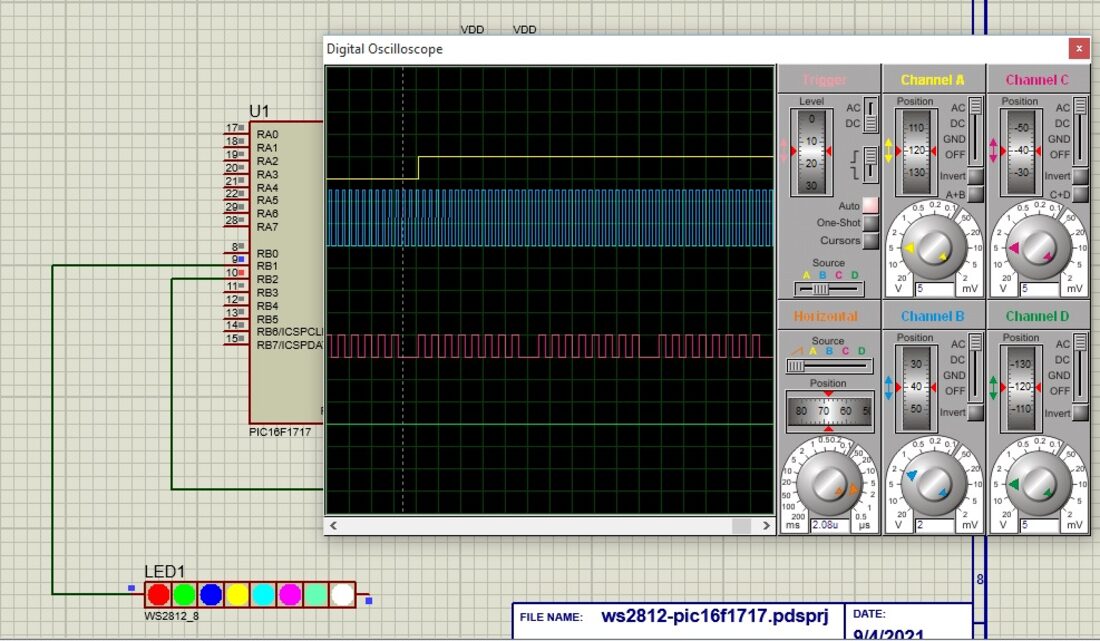Click the trigger source A B C D slider
Viewport: 1100px width, 641px height.
pyautogui.click(x=829, y=288)
